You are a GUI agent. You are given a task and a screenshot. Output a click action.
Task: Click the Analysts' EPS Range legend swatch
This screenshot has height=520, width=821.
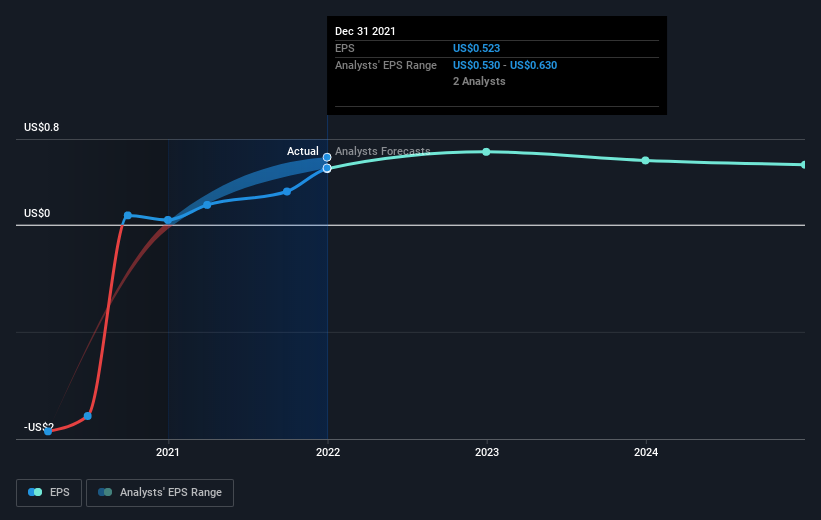coord(105,492)
